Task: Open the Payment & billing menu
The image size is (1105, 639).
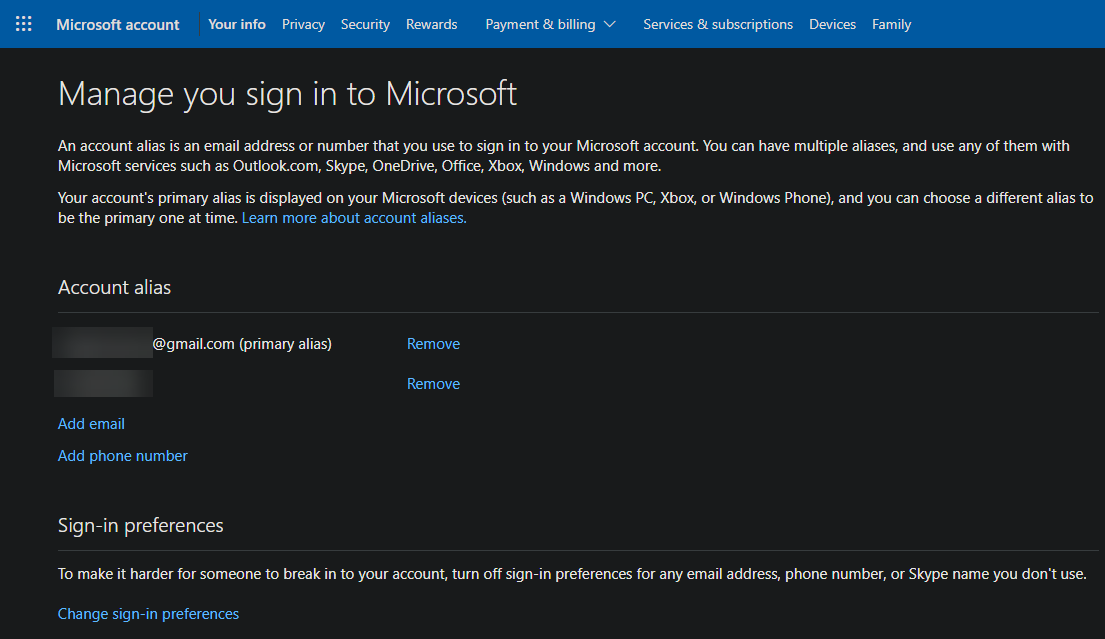Action: [540, 24]
